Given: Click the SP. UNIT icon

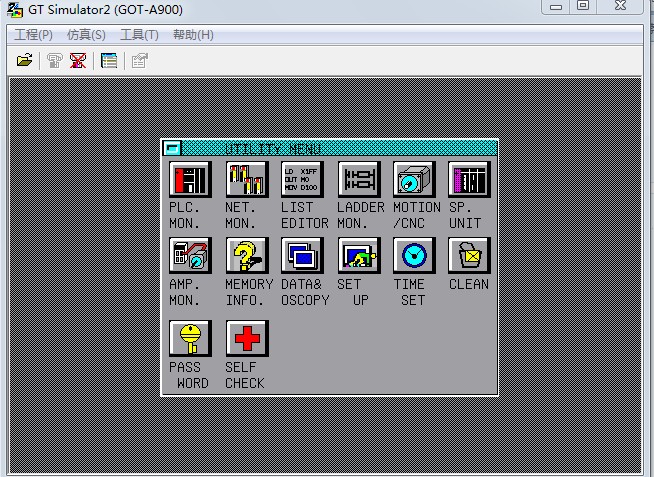Looking at the screenshot, I should point(469,181).
